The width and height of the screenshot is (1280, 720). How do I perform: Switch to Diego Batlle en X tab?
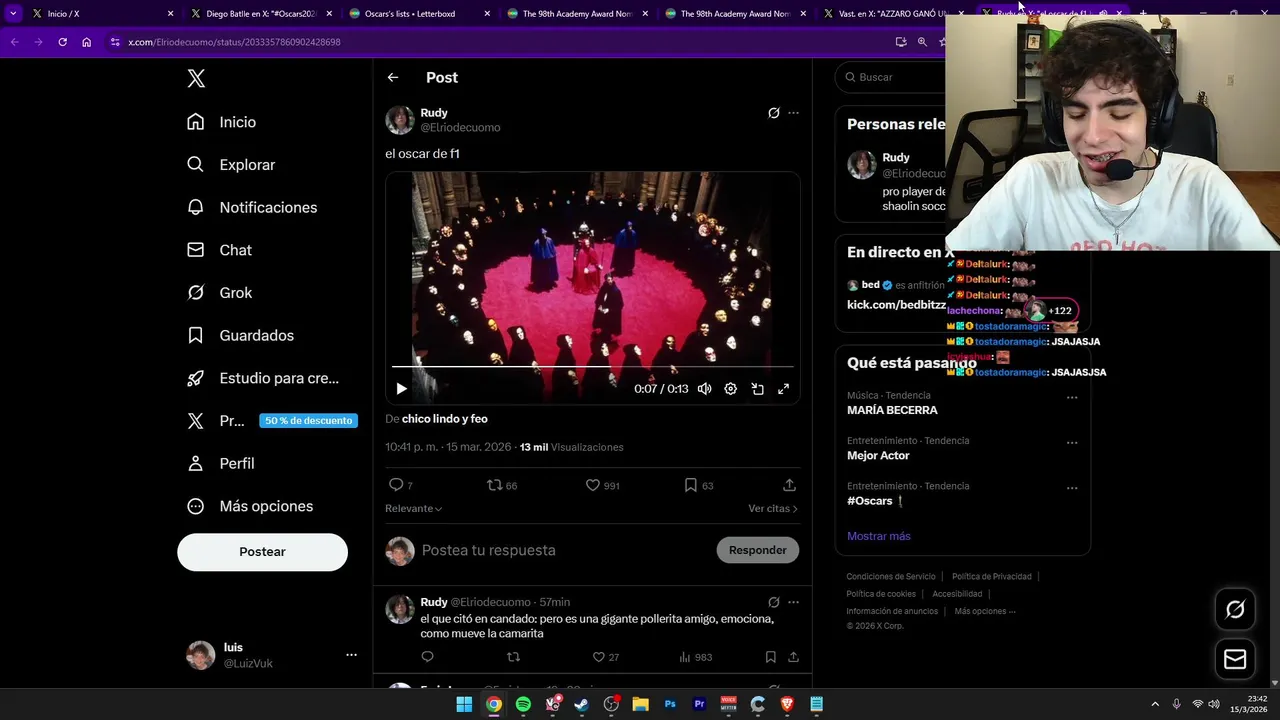(260, 14)
